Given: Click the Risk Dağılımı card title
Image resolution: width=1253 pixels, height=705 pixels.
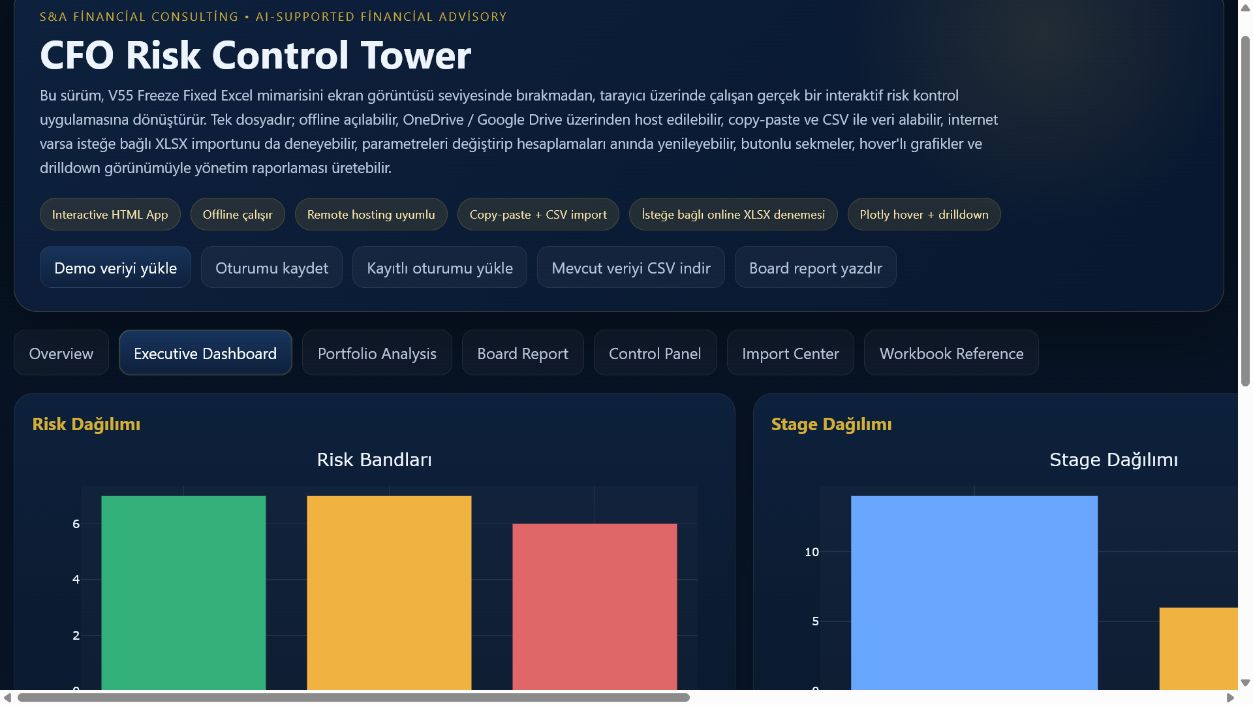Looking at the screenshot, I should click(x=86, y=424).
